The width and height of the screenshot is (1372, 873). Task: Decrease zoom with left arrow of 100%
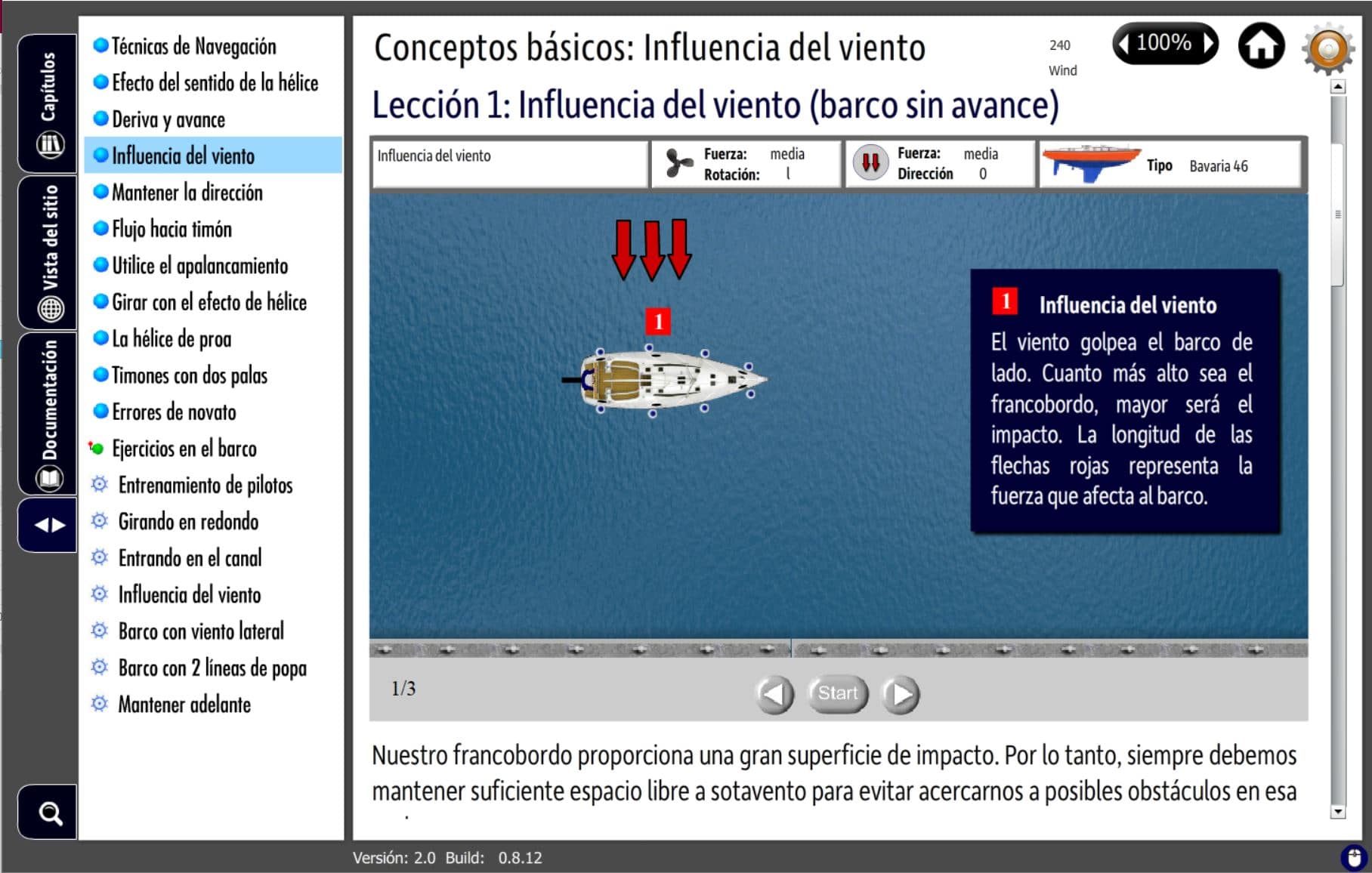[x=1124, y=44]
